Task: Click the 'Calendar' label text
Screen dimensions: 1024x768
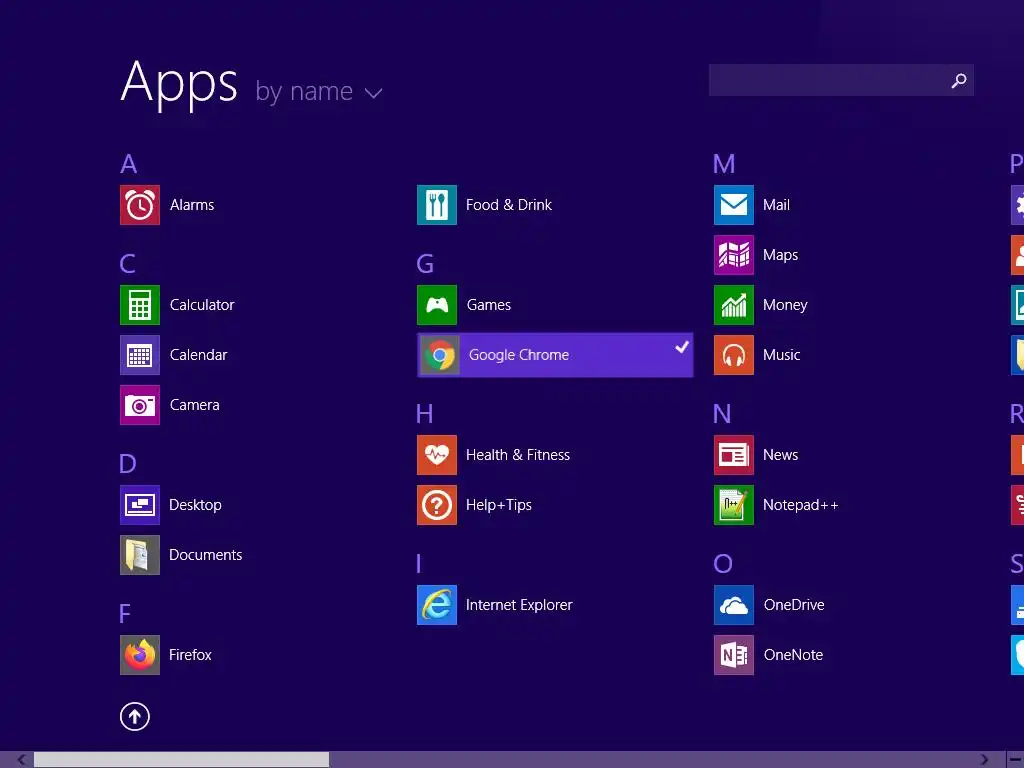Action: click(x=199, y=355)
